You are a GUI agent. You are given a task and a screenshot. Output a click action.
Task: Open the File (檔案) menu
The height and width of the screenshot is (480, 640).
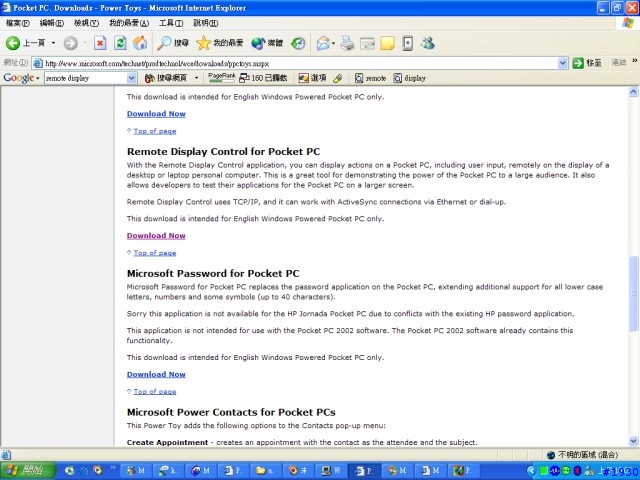[x=18, y=23]
